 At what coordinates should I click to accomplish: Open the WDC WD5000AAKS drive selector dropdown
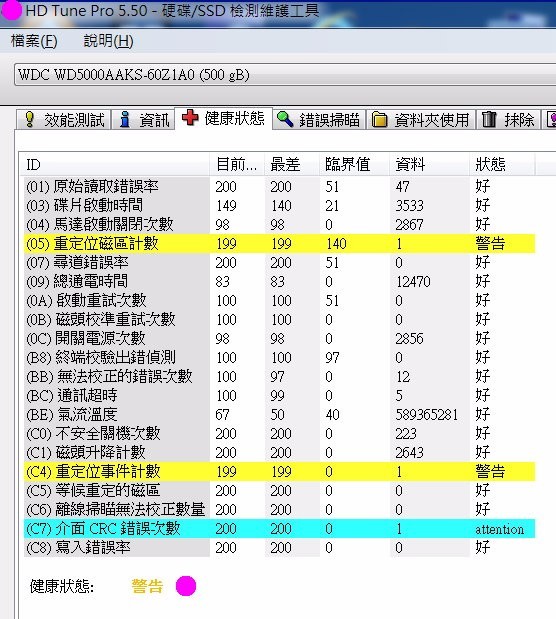(285, 74)
